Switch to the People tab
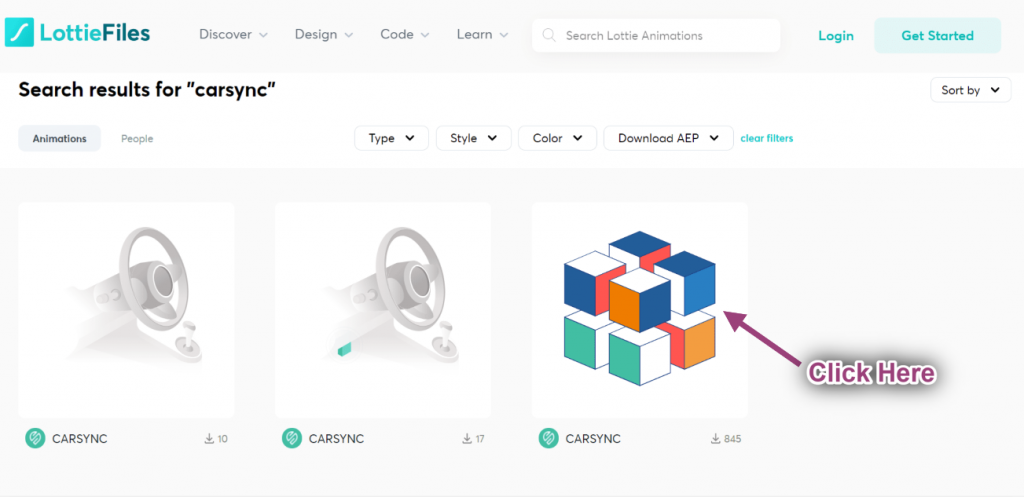The height and width of the screenshot is (497, 1024). click(137, 138)
